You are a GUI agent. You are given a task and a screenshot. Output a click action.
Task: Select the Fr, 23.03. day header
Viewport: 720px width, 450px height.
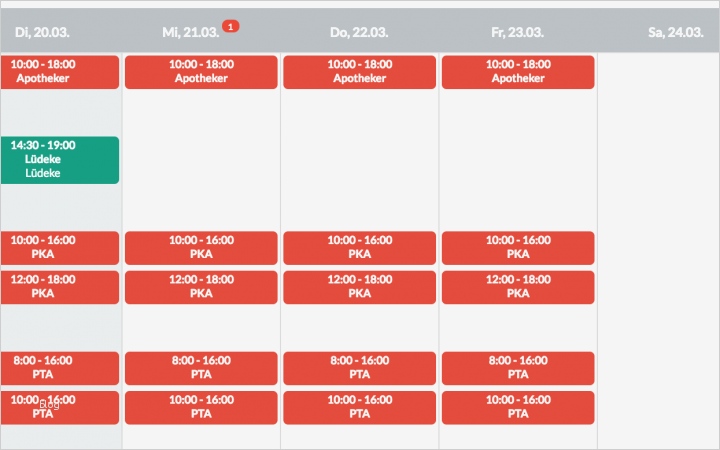(x=517, y=32)
